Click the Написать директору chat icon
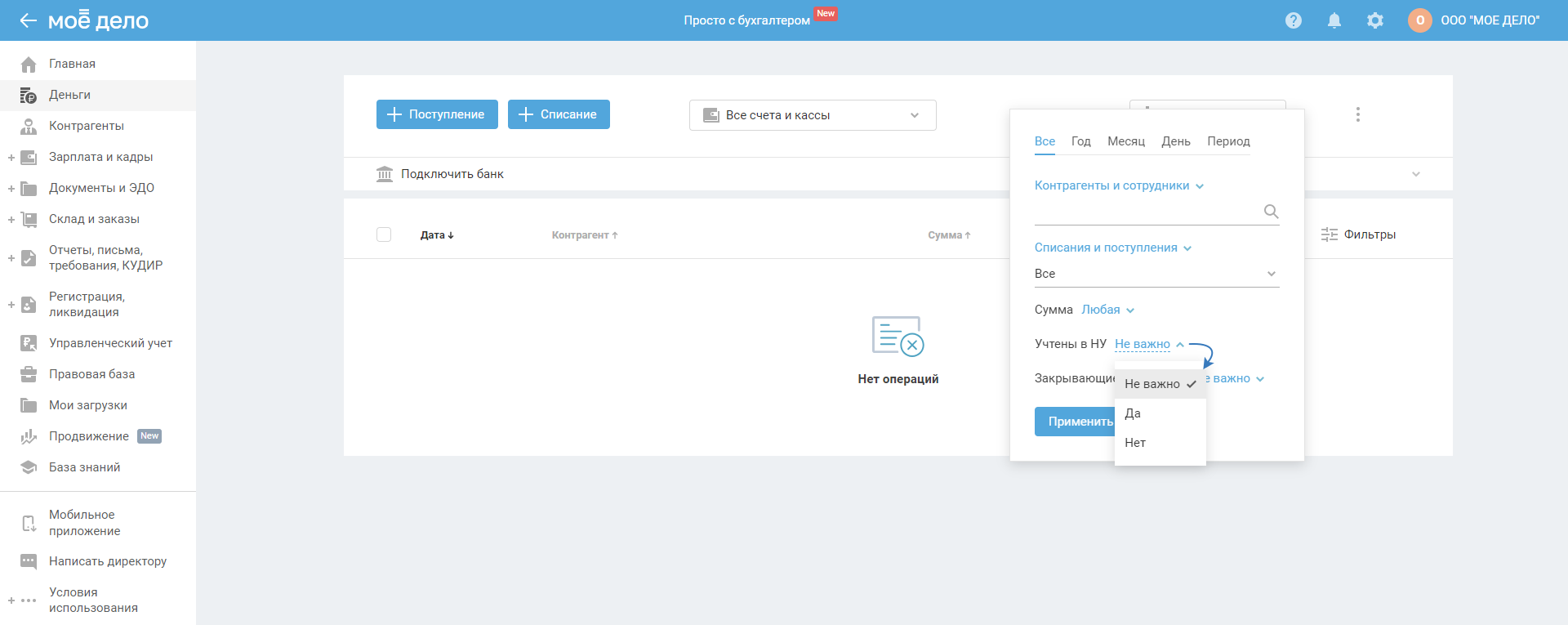The height and width of the screenshot is (625, 1568). [29, 561]
